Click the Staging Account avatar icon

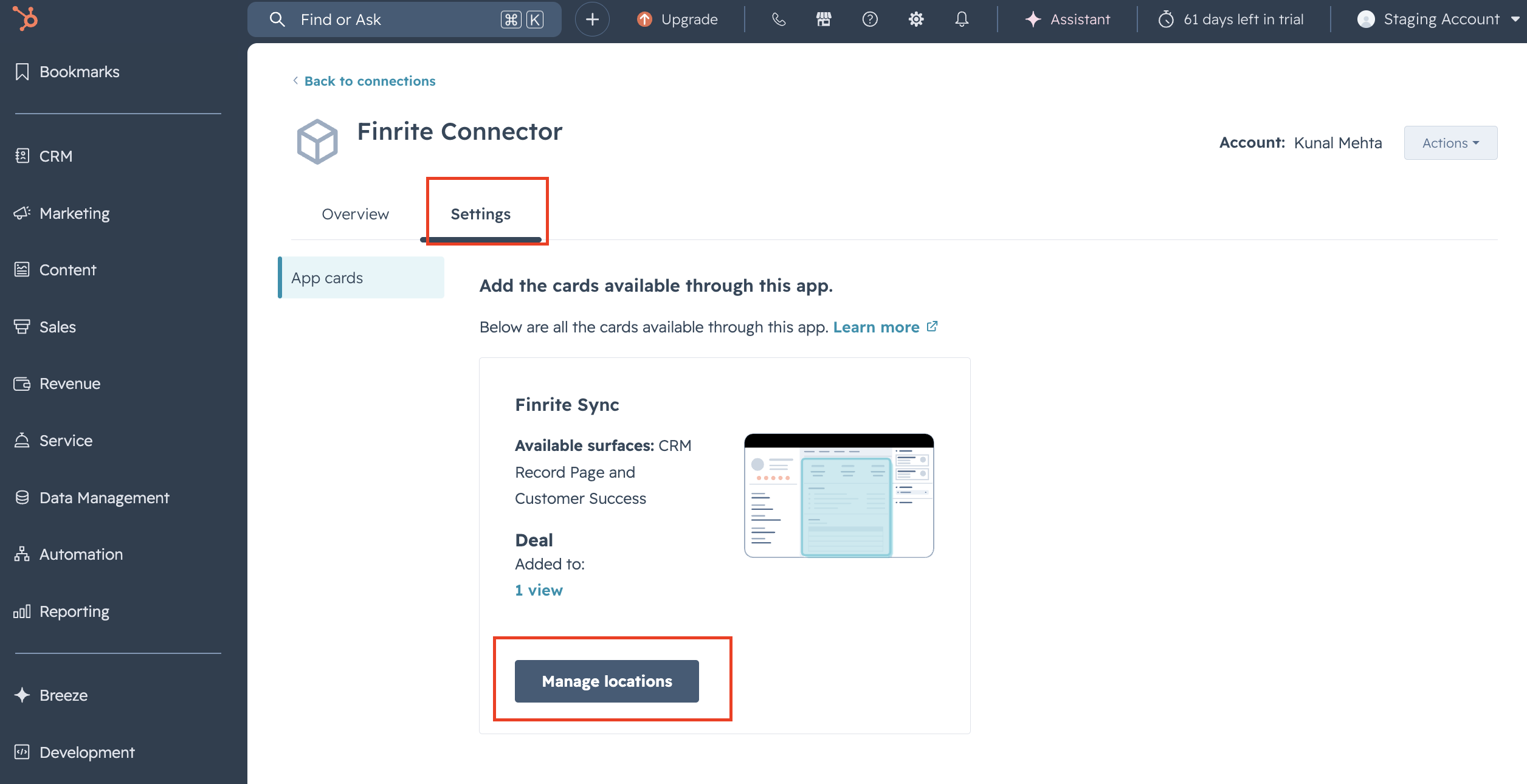pos(1366,19)
